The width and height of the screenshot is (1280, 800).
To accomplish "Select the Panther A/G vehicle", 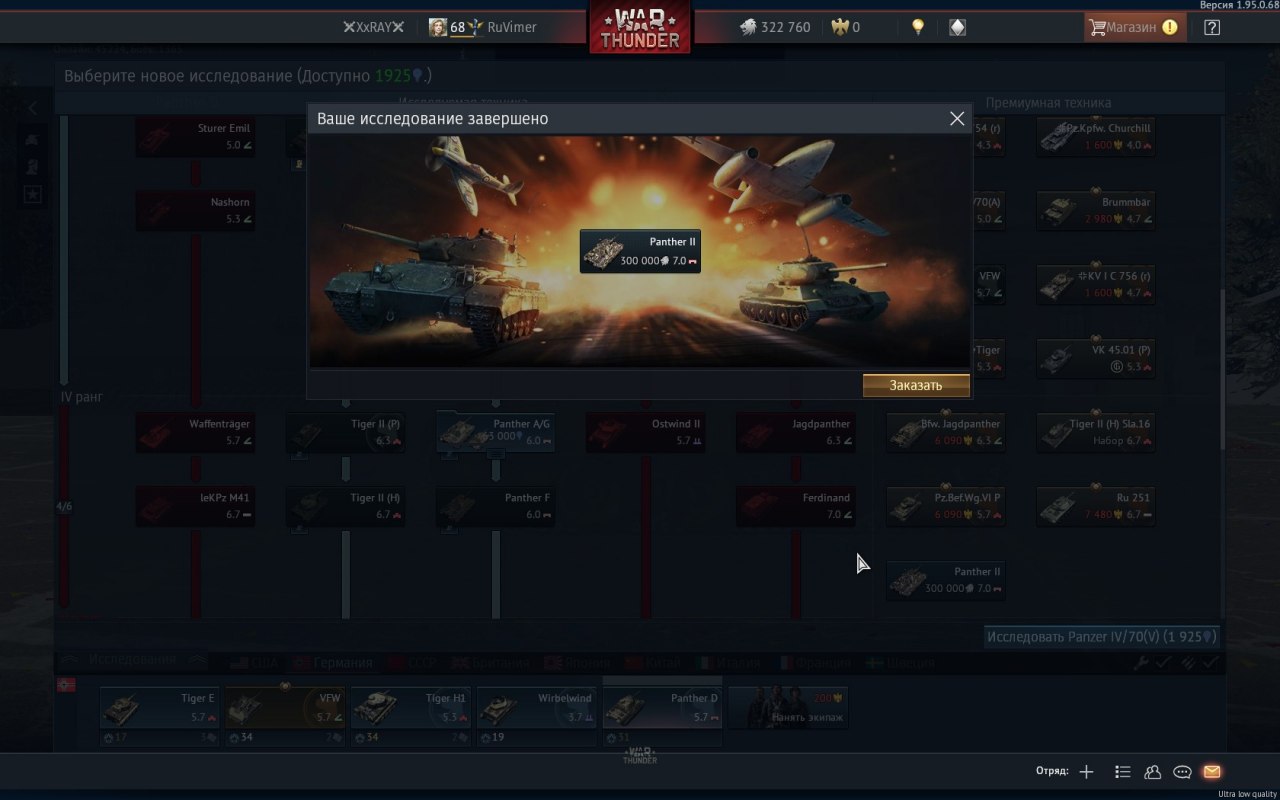I will click(x=495, y=432).
